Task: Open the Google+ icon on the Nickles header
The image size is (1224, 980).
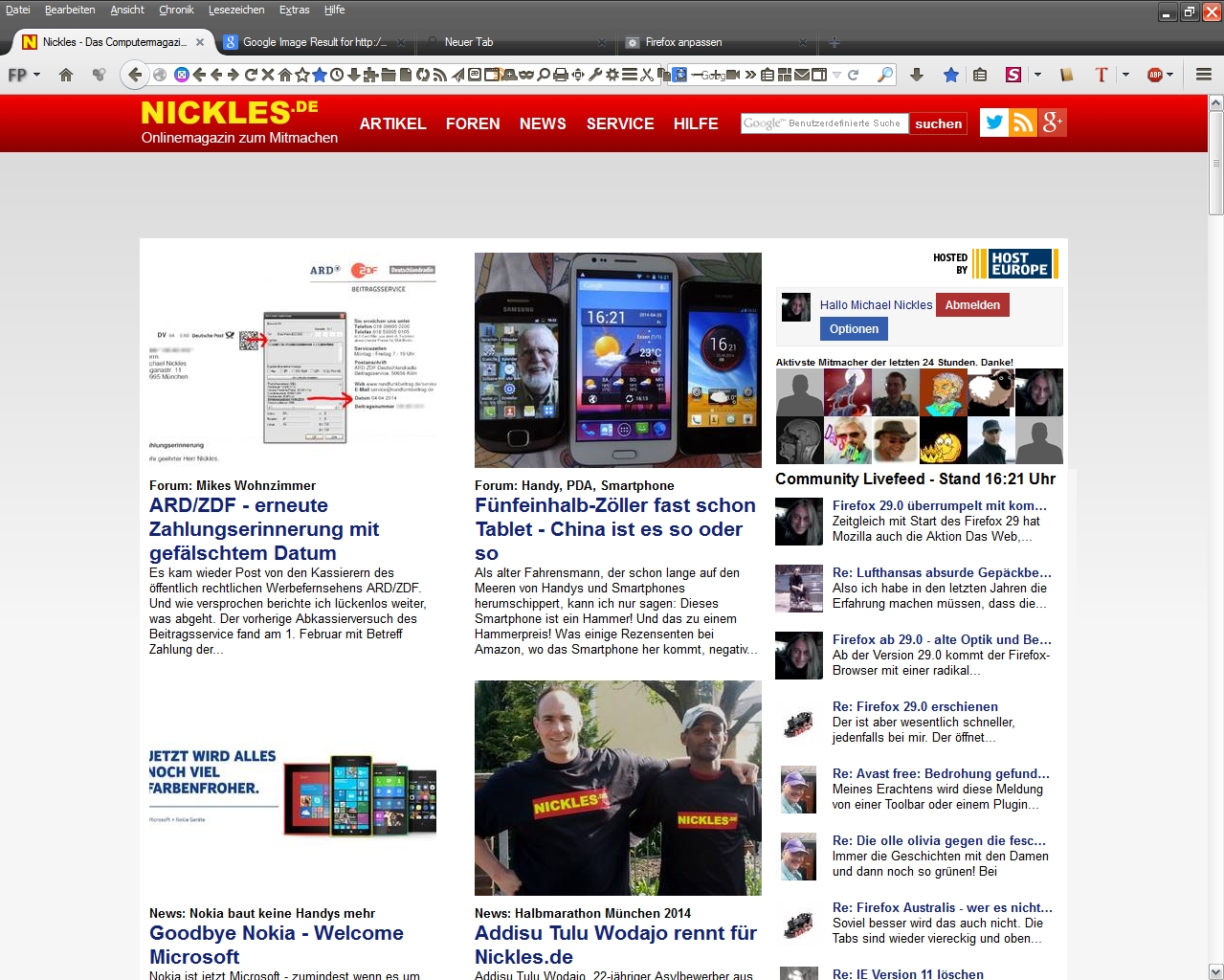Action: pos(1052,122)
